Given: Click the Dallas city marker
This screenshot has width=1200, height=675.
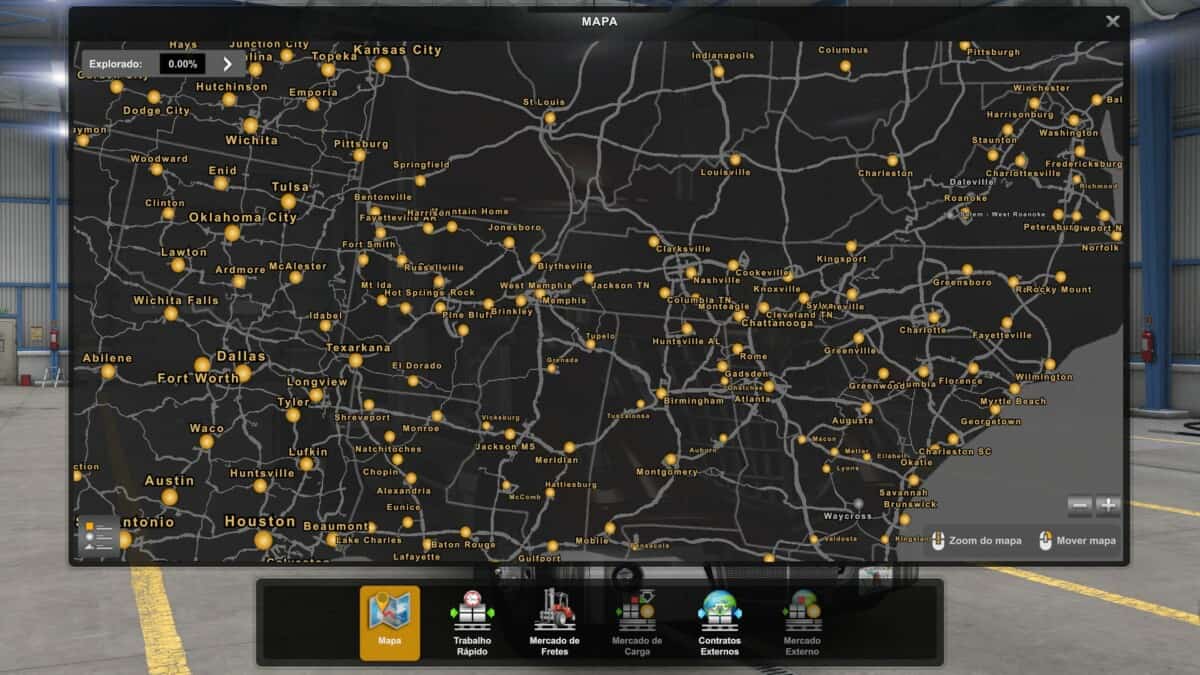Looking at the screenshot, I should 243,373.
